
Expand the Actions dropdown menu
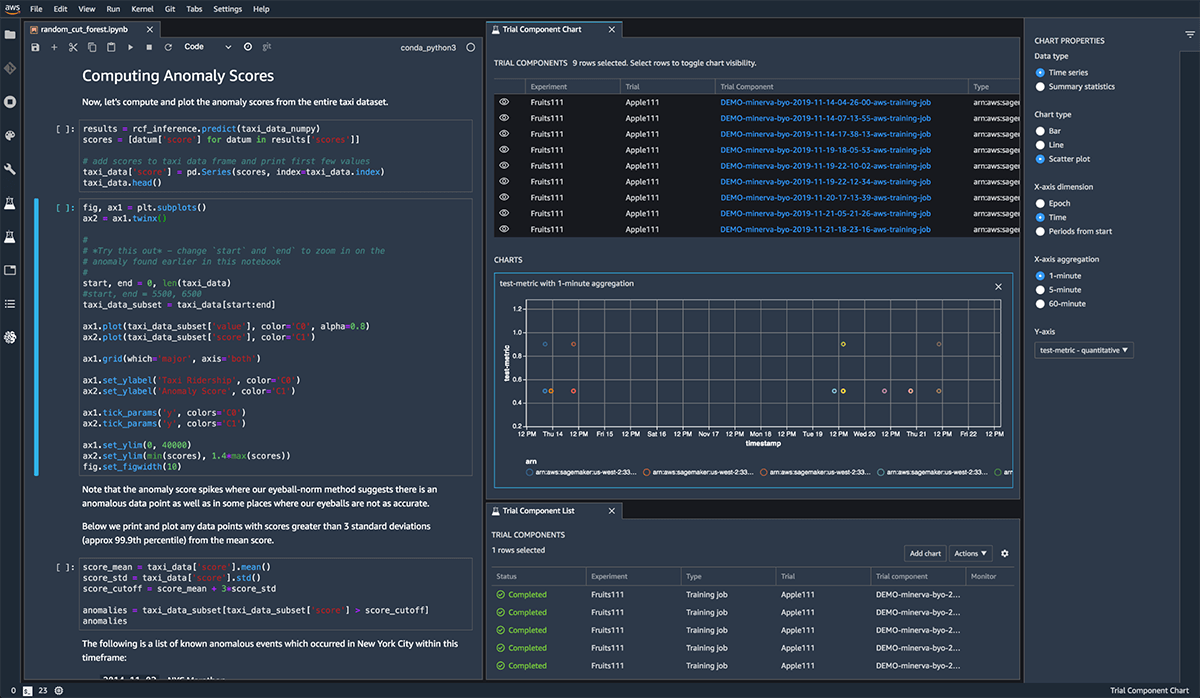tap(970, 553)
